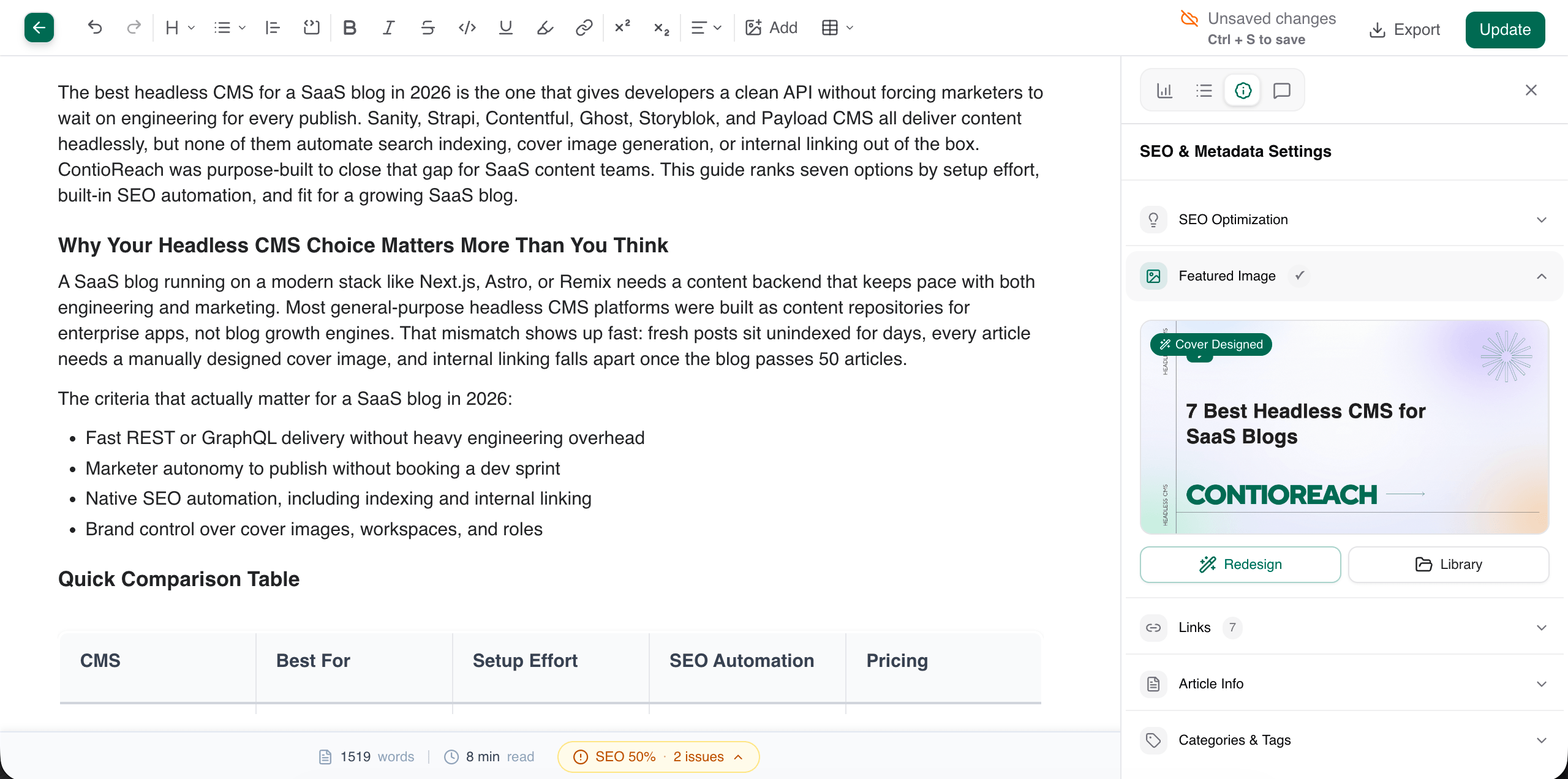The image size is (1568, 779).
Task: Click the Update button
Action: click(x=1505, y=29)
